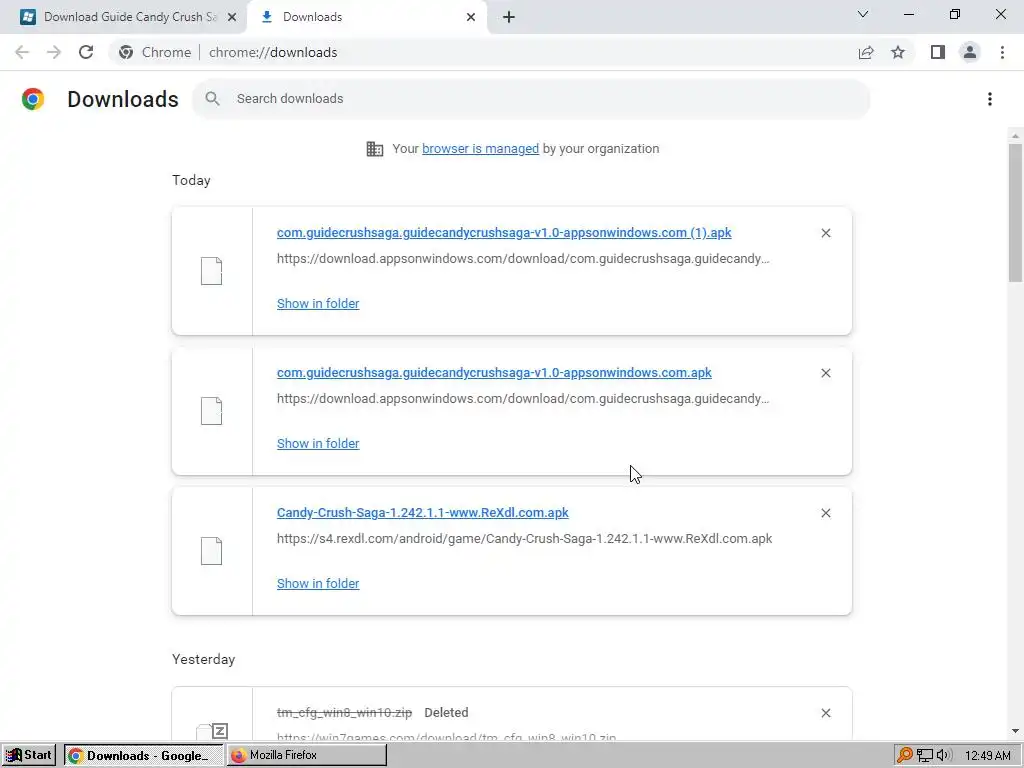Open the com.guidecrushsaga...appsonwindows.com (1).apk file link
The image size is (1024, 768).
coord(504,232)
